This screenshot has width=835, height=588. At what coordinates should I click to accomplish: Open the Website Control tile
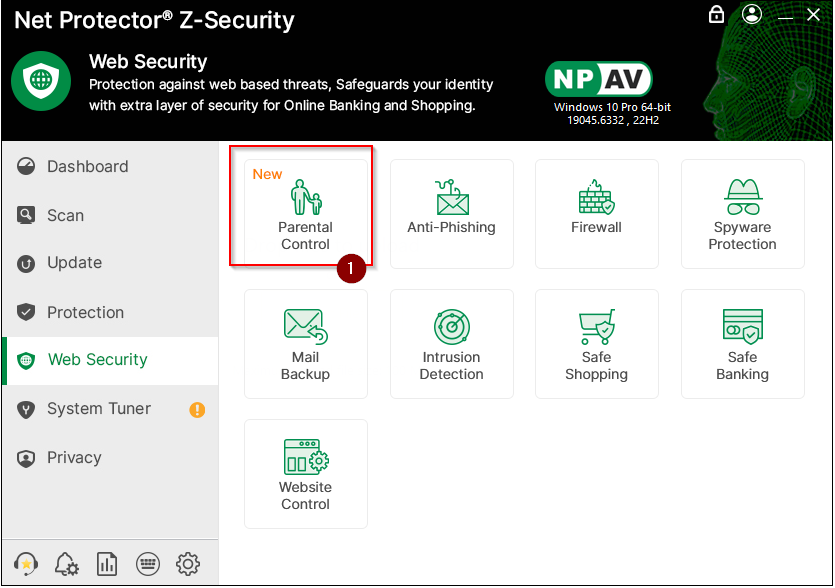[305, 473]
